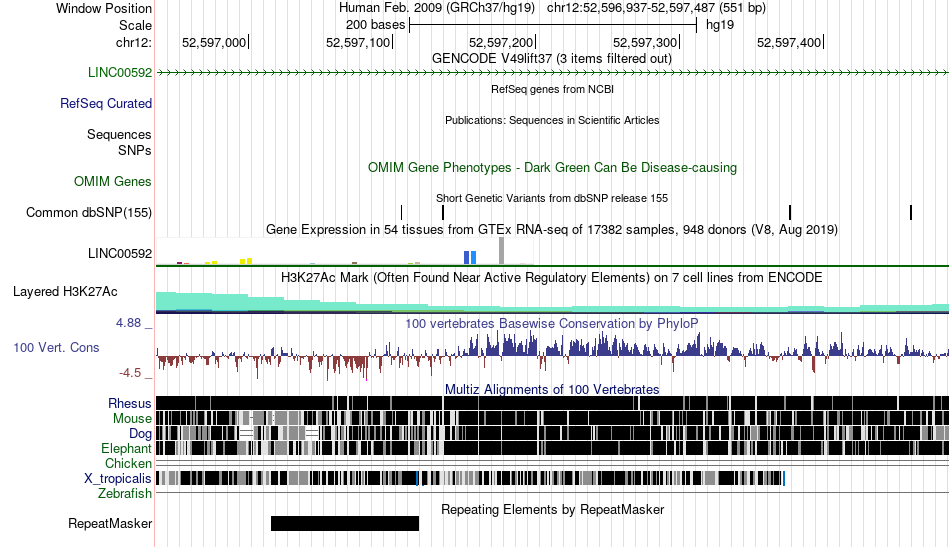The width and height of the screenshot is (950, 547).
Task: Select the X_tropicalis alignment row label
Action: coord(118,479)
